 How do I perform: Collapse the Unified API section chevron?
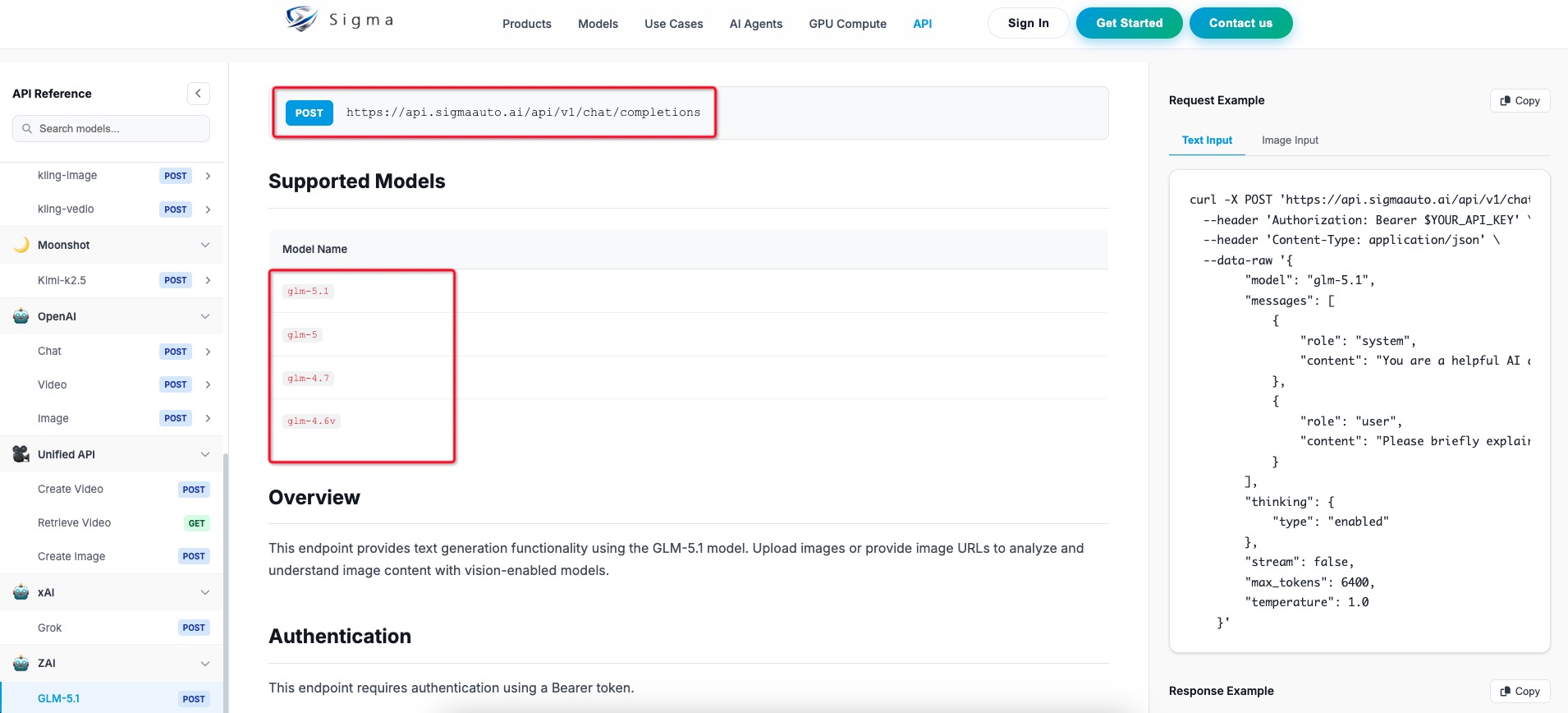coord(205,454)
